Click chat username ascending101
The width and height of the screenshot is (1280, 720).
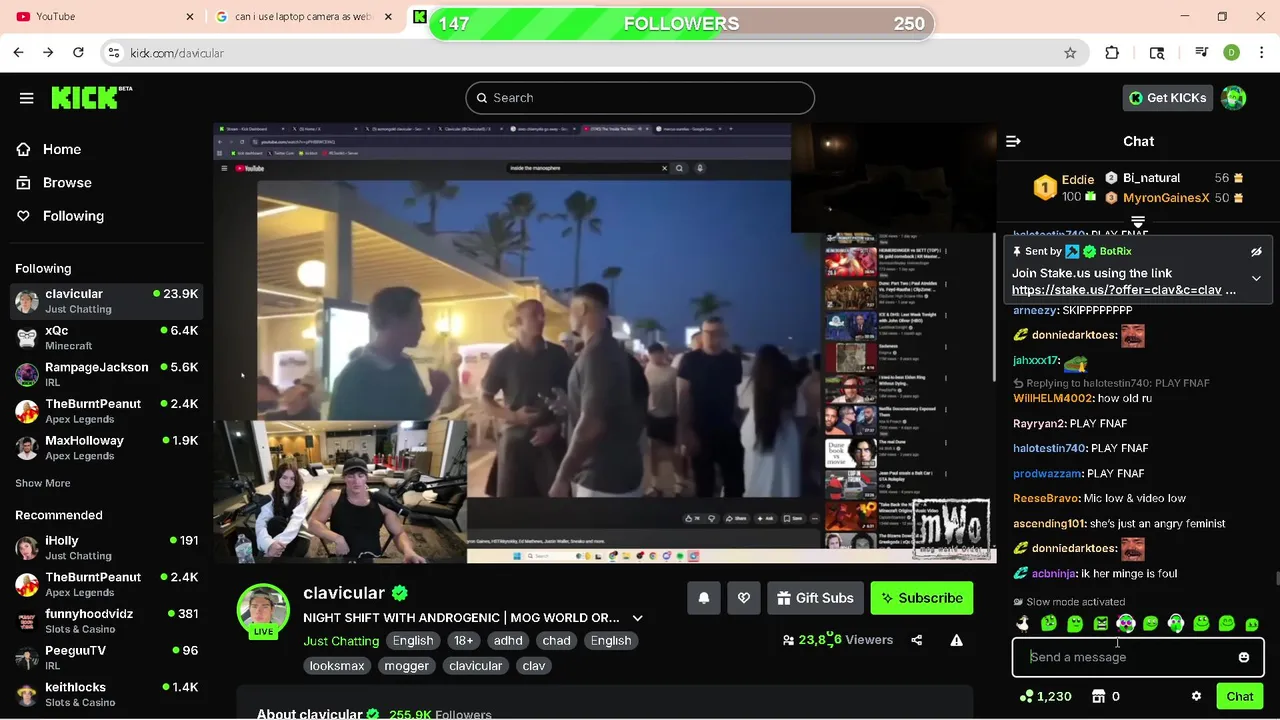(1049, 524)
